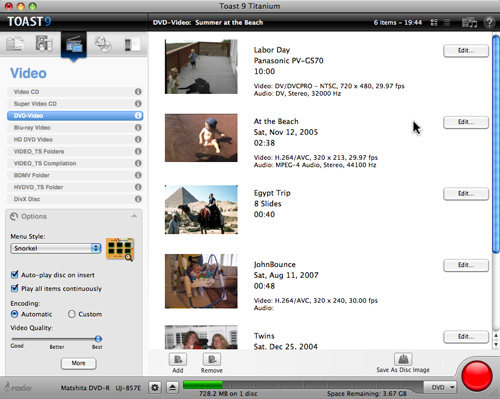Screen dimensions: 500x399
Task: Select Video CD format
Action: (75, 92)
